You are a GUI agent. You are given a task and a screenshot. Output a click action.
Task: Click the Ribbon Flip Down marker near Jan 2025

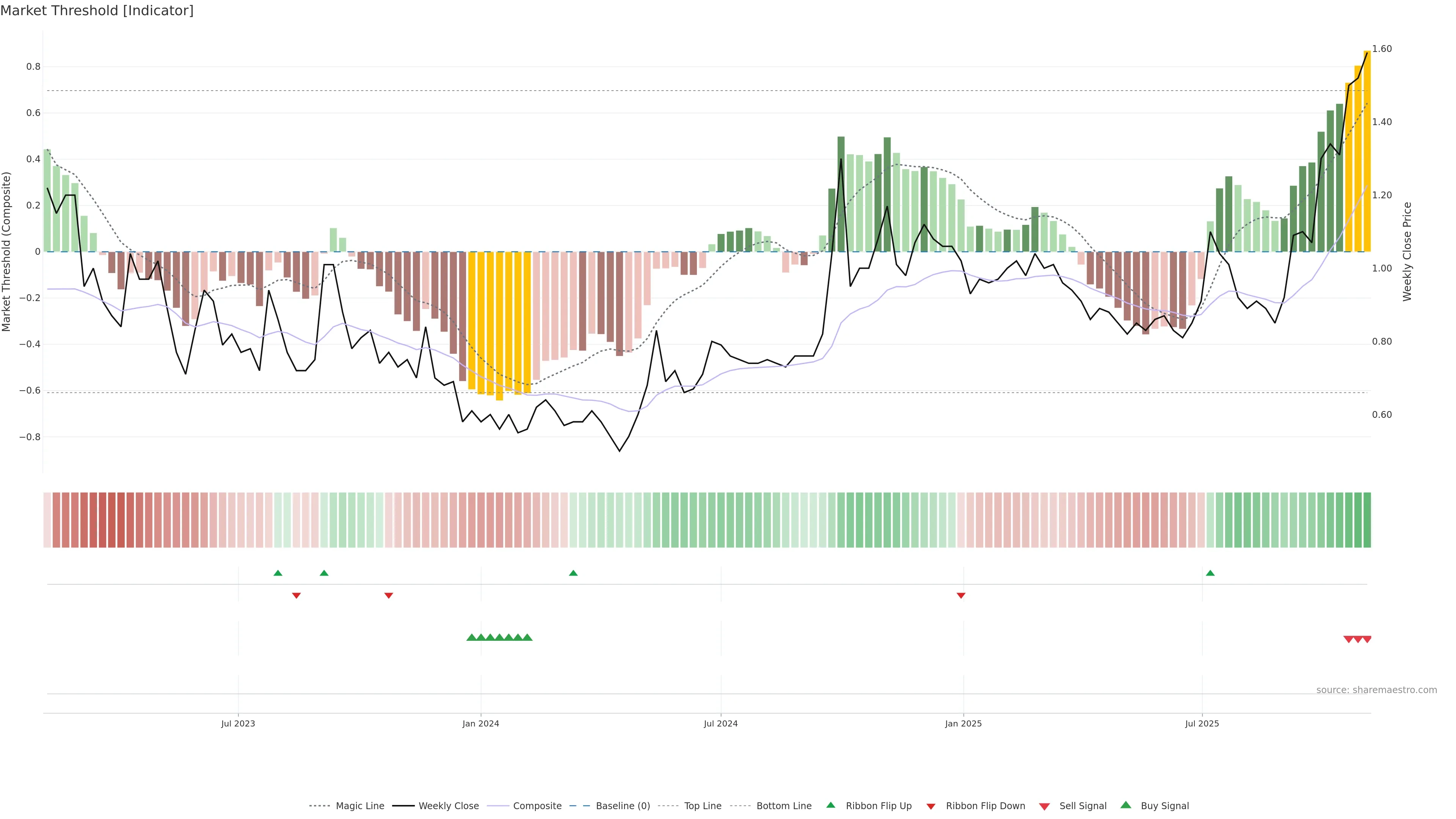(961, 595)
